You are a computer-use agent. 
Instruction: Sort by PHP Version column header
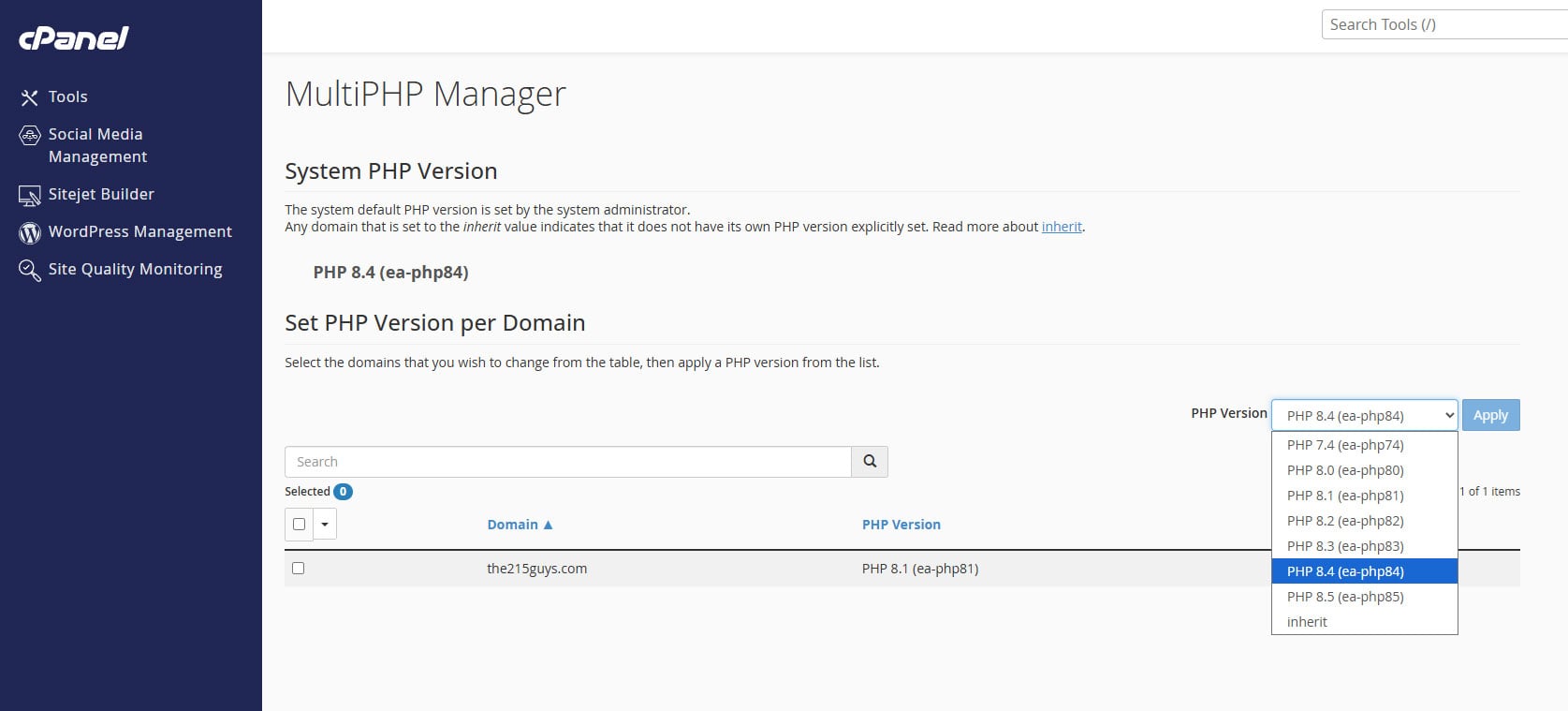(901, 525)
